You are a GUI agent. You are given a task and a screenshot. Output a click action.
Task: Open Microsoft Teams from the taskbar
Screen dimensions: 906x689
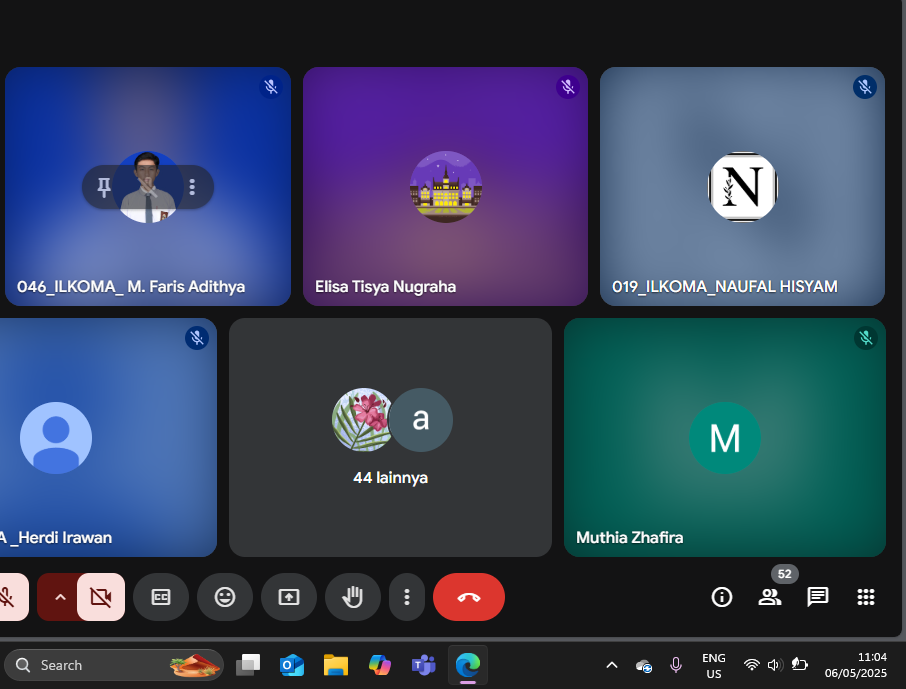click(x=423, y=665)
